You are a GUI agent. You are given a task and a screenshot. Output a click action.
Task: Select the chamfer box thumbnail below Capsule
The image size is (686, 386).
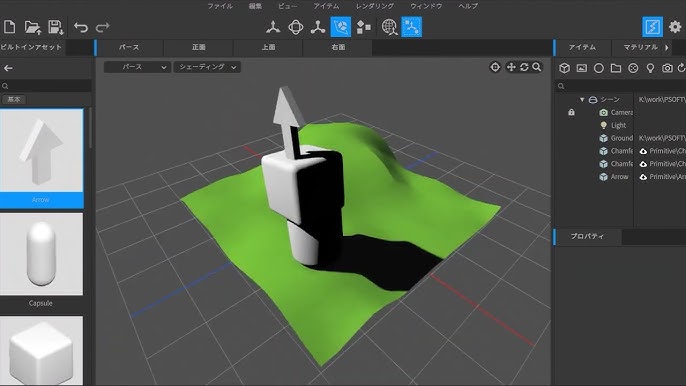pyautogui.click(x=42, y=351)
